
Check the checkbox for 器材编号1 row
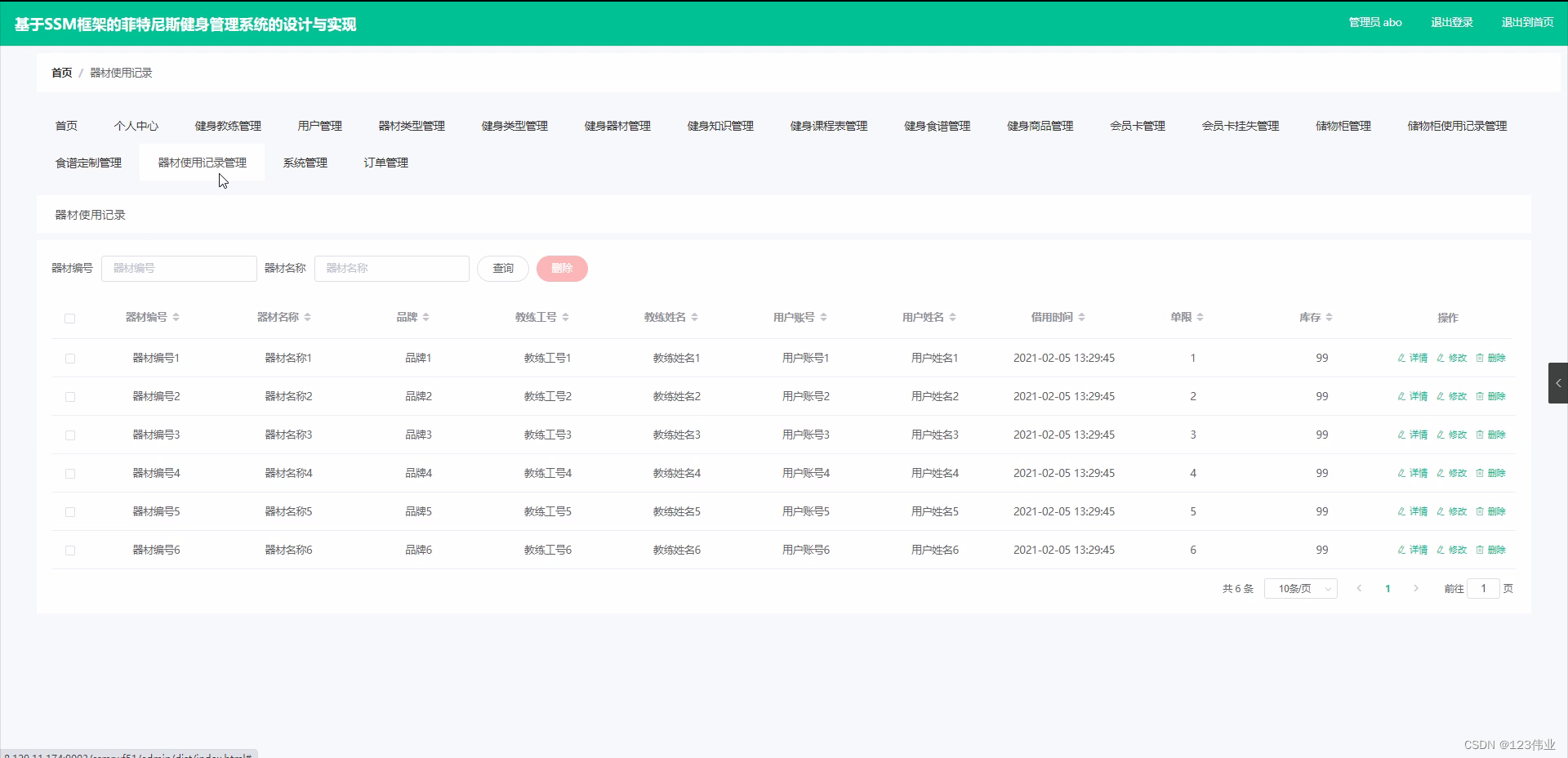point(70,359)
